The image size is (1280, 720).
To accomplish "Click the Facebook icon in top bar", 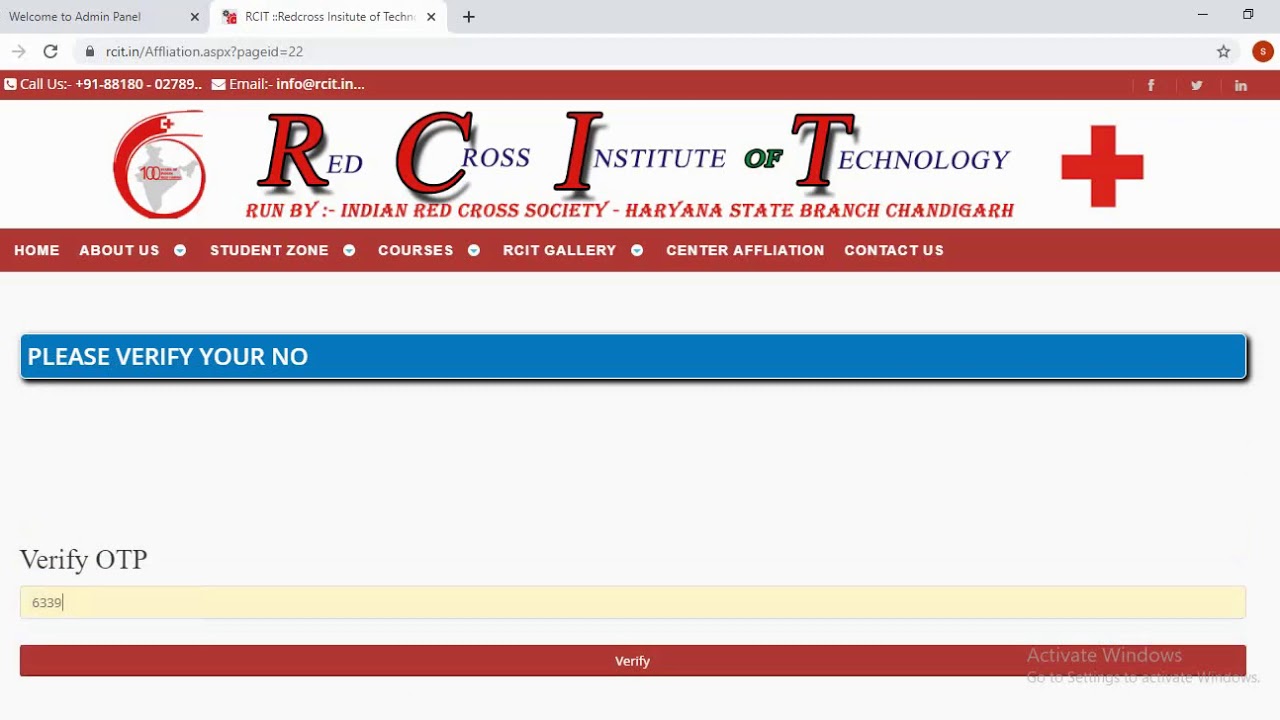I will point(1151,85).
